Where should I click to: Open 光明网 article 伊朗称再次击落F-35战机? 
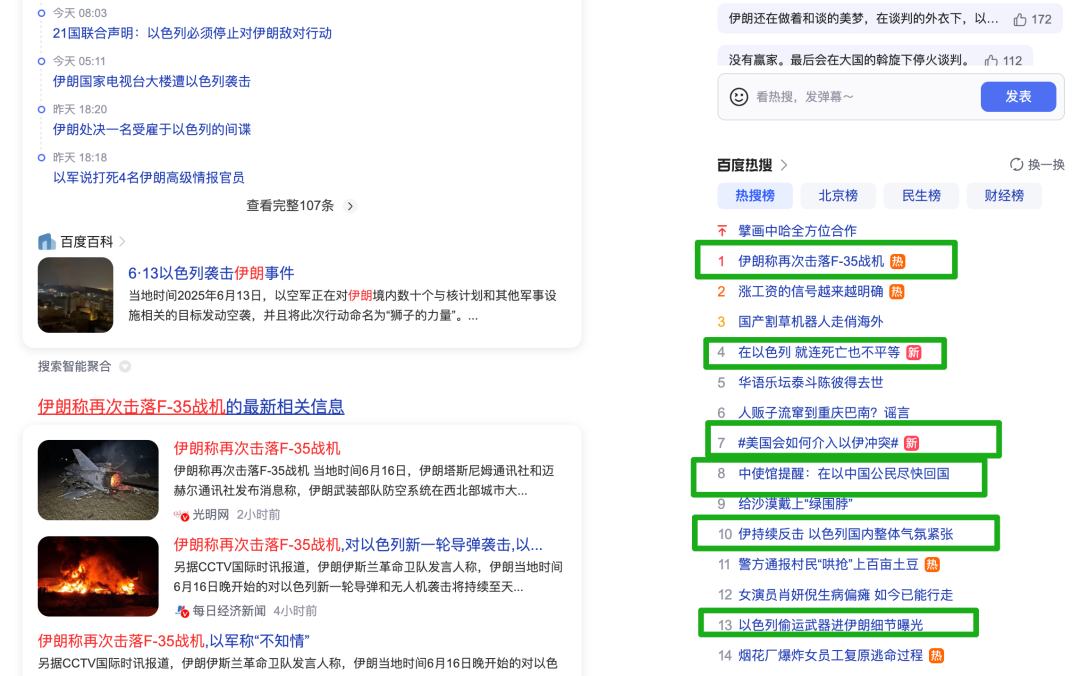pyautogui.click(x=257, y=449)
